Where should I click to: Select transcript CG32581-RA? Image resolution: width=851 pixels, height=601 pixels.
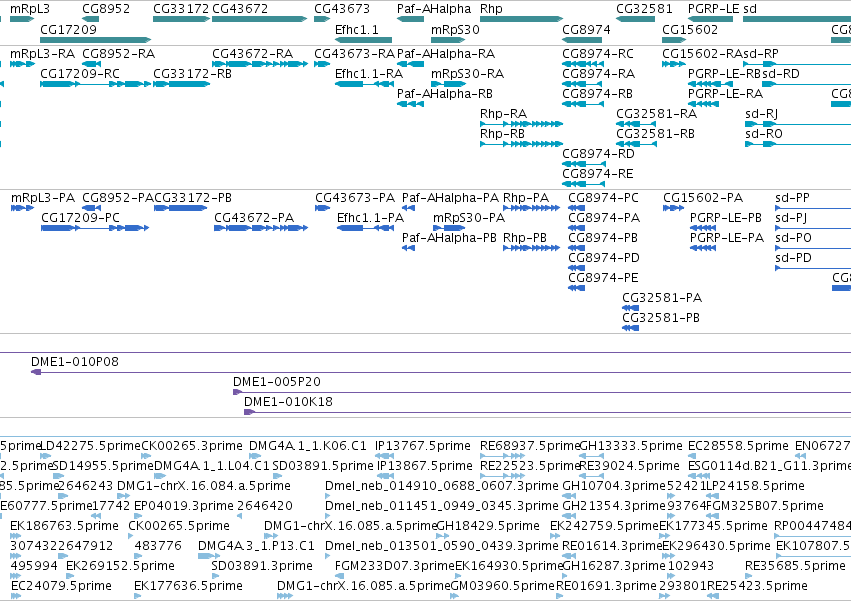tap(657, 113)
